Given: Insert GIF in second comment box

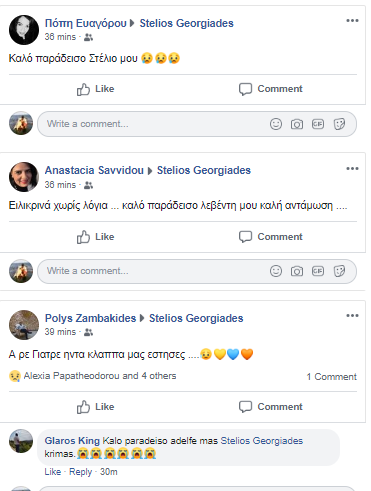Looking at the screenshot, I should (x=318, y=271).
